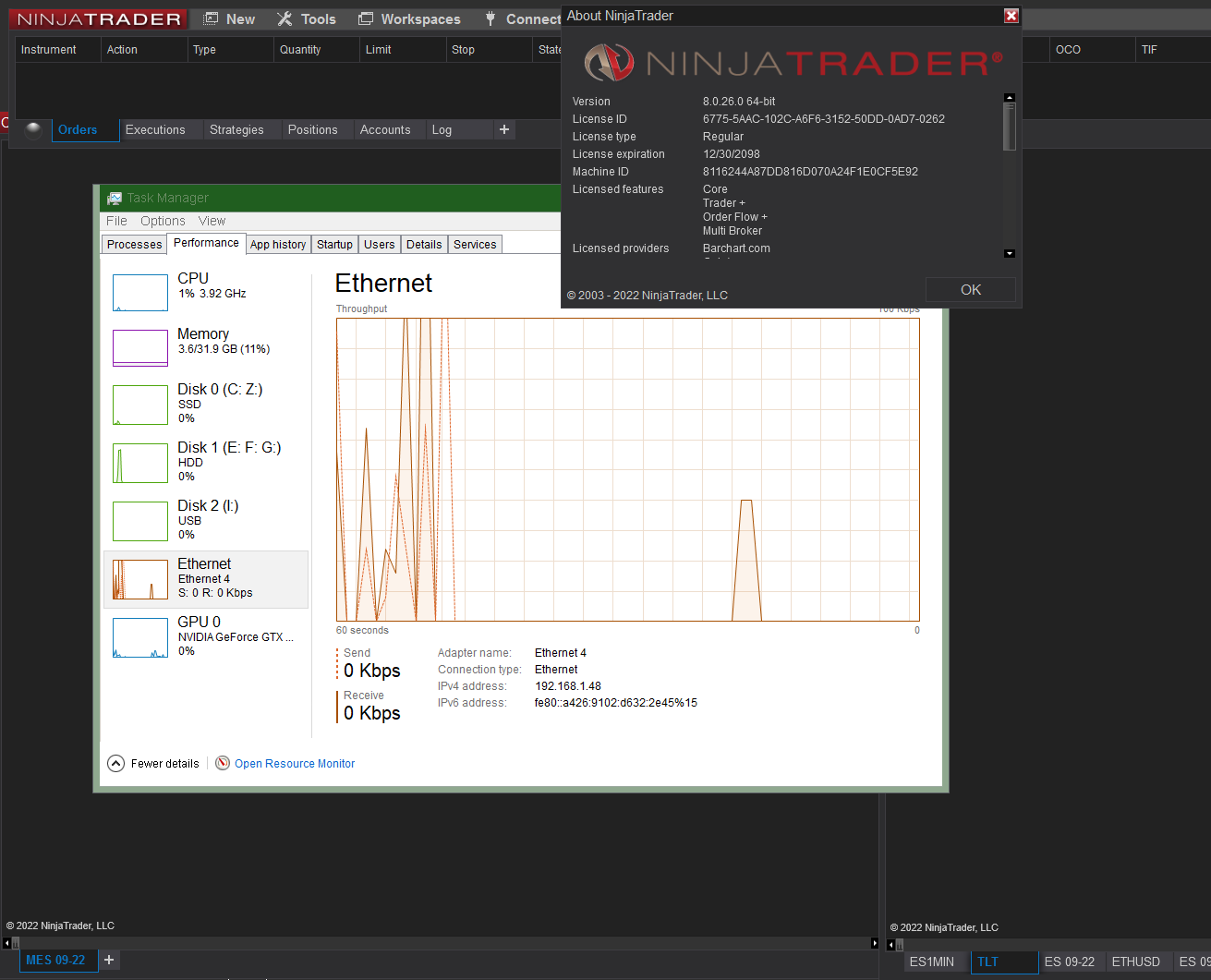The width and height of the screenshot is (1211, 980).
Task: Click OK in About NinjaTrader dialog
Action: [971, 289]
